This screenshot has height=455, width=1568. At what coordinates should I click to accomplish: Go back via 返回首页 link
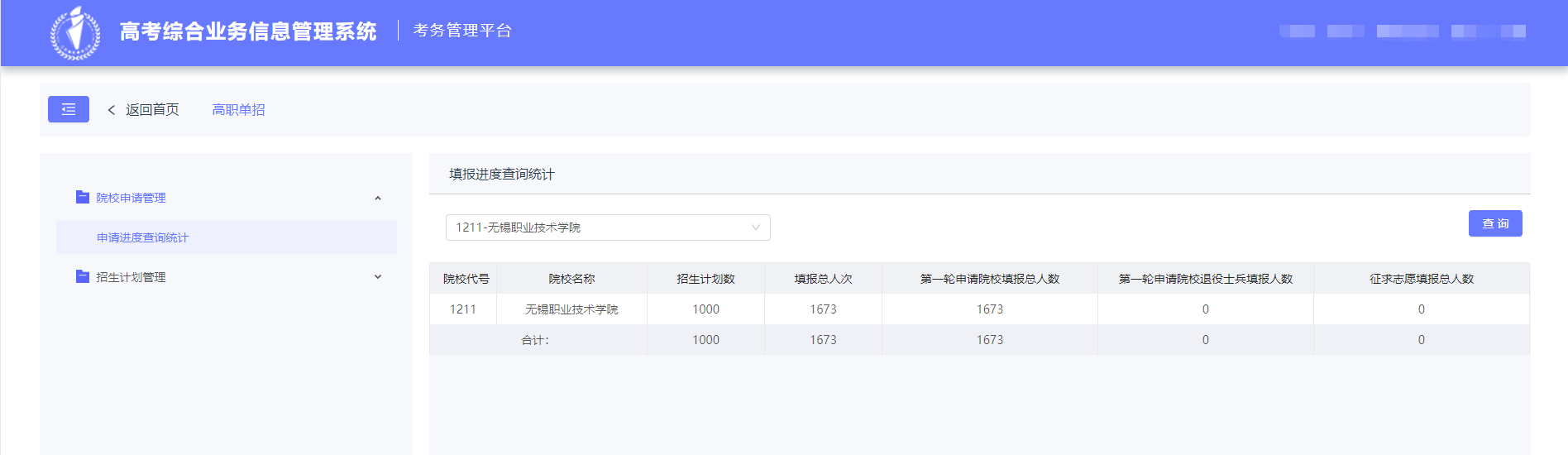click(x=152, y=110)
